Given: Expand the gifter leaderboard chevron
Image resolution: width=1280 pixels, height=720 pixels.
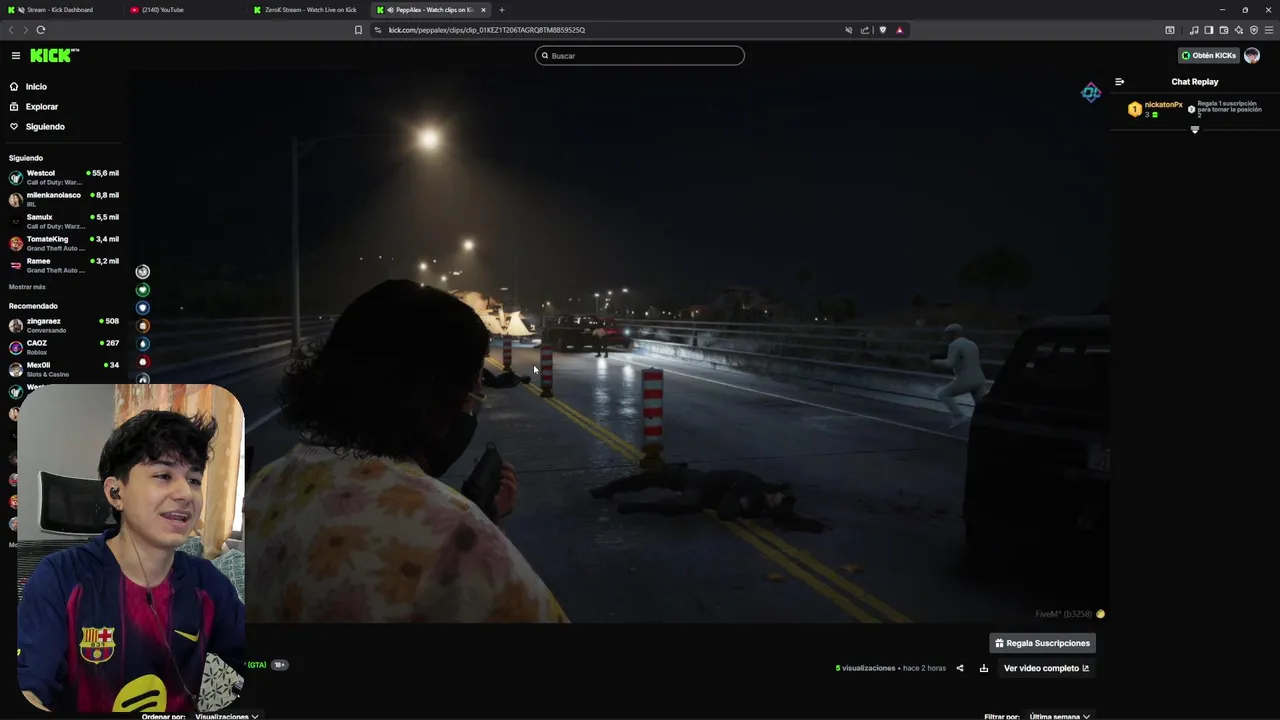Looking at the screenshot, I should pyautogui.click(x=1194, y=130).
